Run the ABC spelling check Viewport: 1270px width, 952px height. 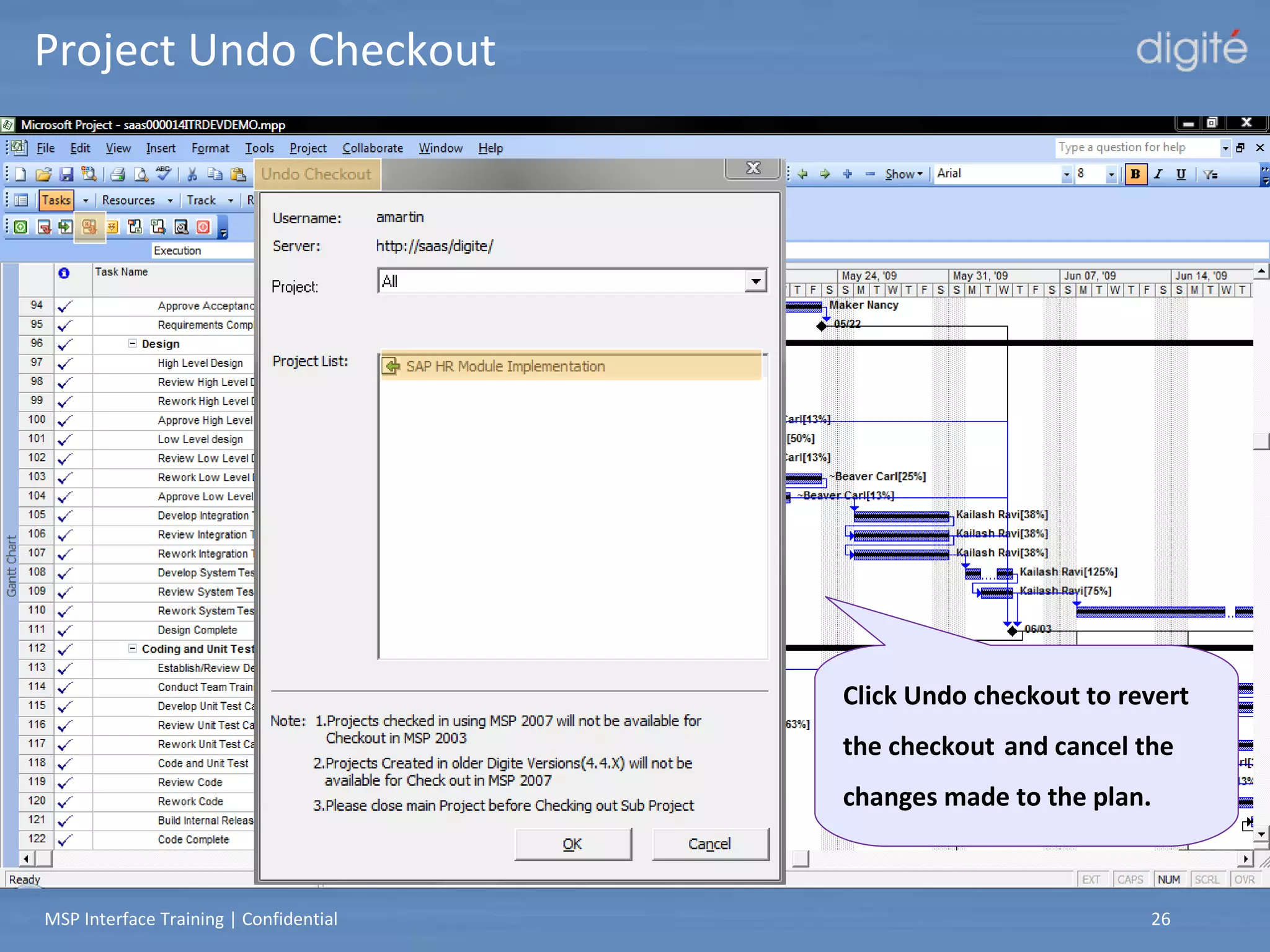tap(164, 174)
